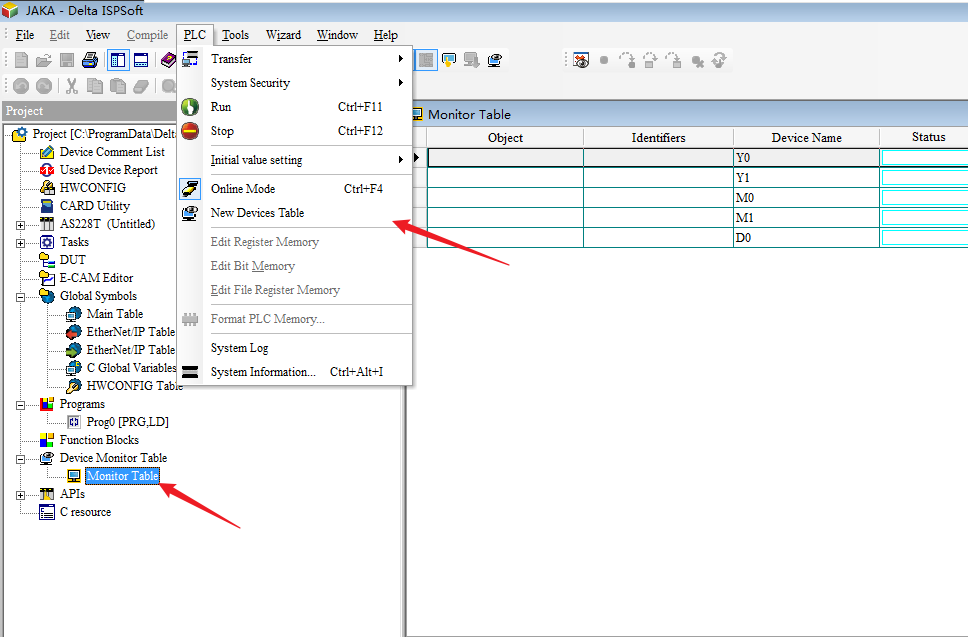Click the open folder toolbar icon
The height and width of the screenshot is (637, 968).
(43, 60)
